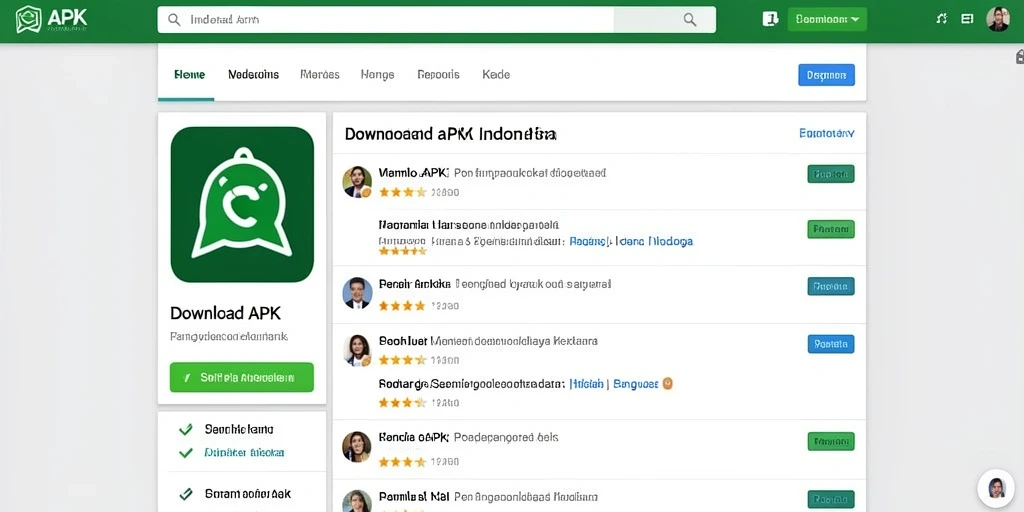Click the magnifier icon inside the search field

[x=174, y=20]
